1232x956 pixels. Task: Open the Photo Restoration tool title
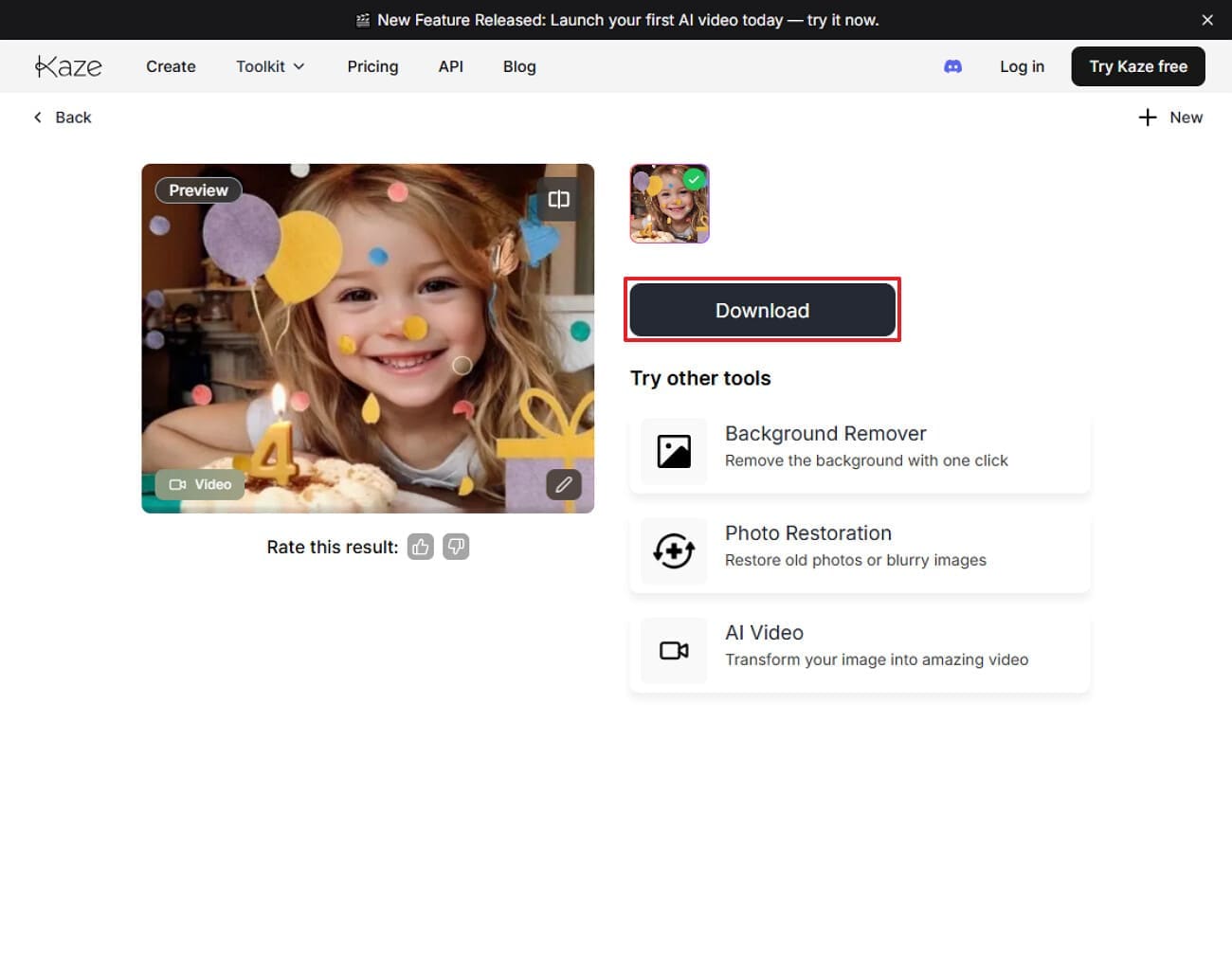[x=808, y=532]
